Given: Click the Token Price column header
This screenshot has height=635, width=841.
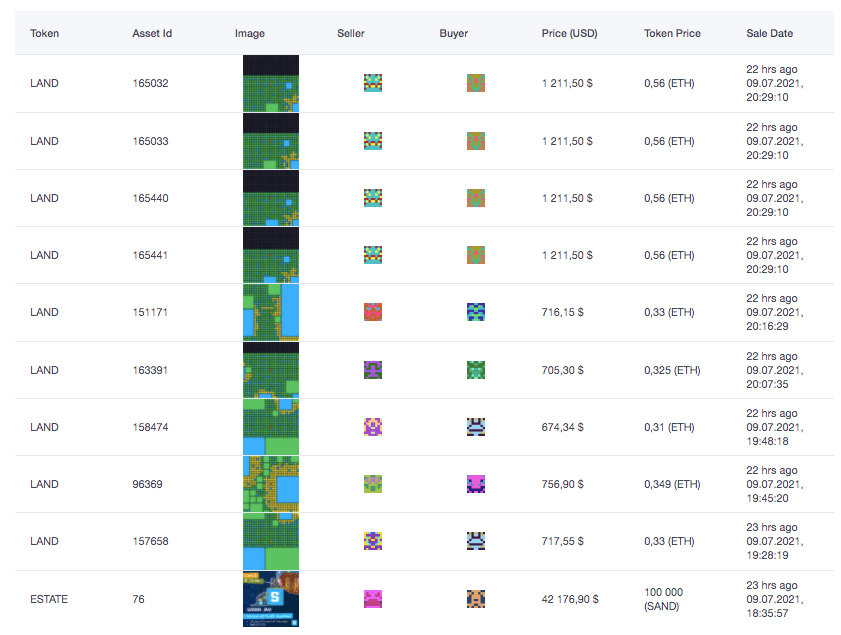Looking at the screenshot, I should [x=672, y=33].
